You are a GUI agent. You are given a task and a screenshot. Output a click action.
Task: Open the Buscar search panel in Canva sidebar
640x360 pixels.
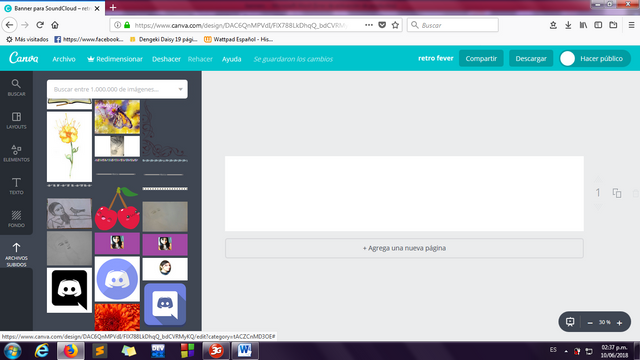[x=16, y=88]
